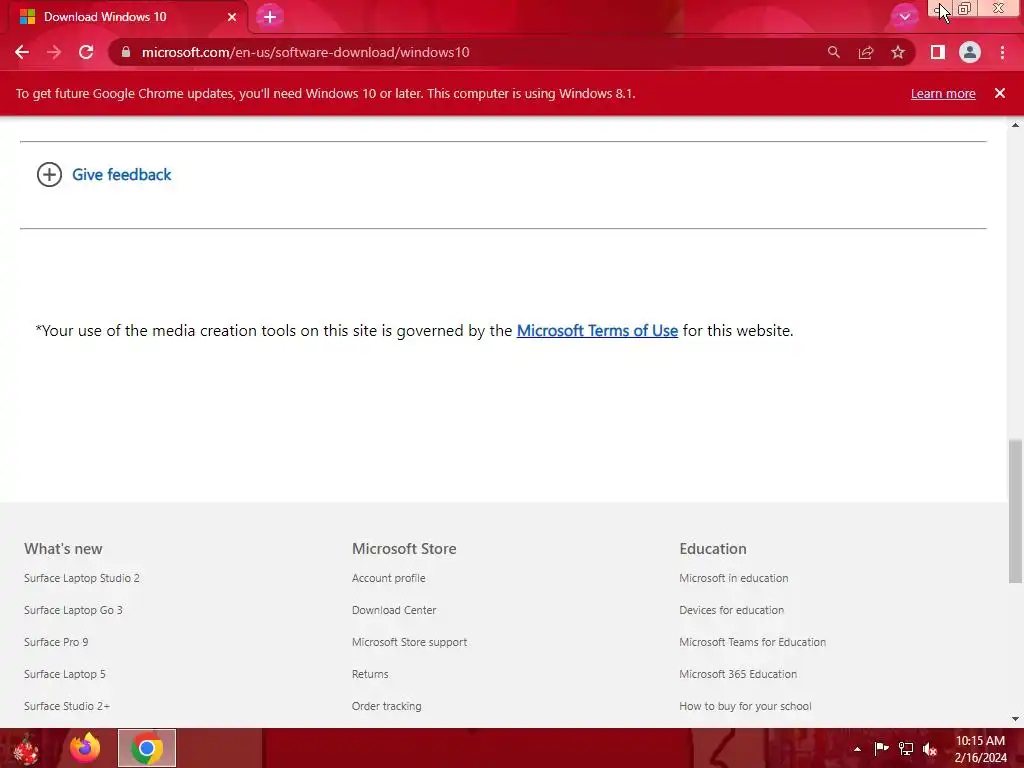Open Microsoft Store support link
The width and height of the screenshot is (1024, 768).
tap(409, 642)
